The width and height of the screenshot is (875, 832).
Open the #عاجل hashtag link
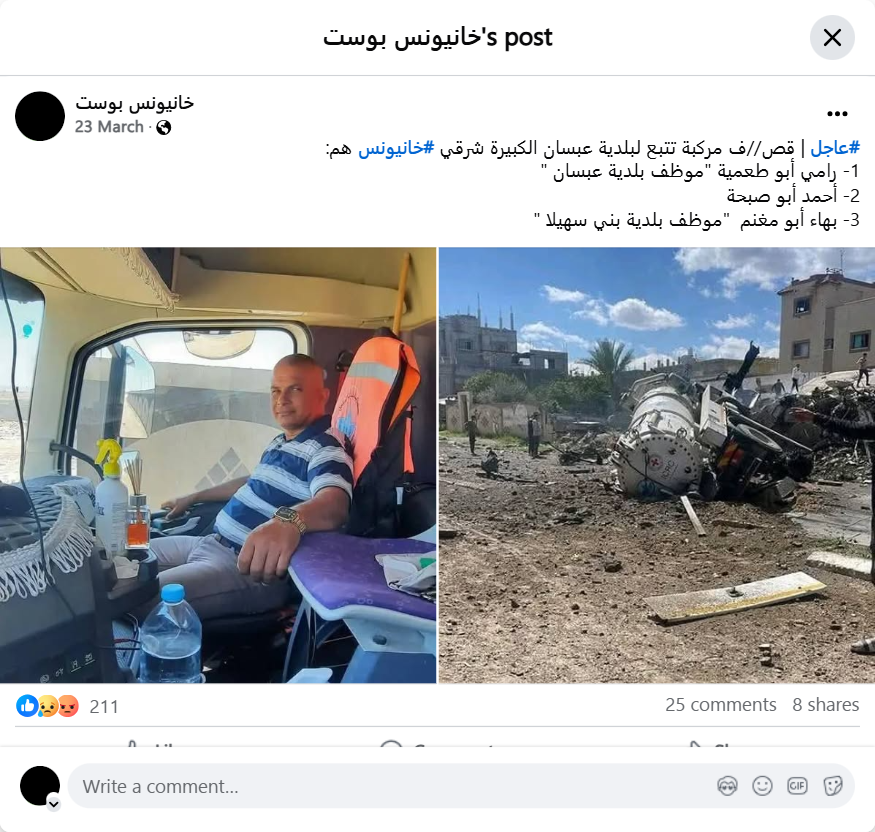pyautogui.click(x=835, y=148)
